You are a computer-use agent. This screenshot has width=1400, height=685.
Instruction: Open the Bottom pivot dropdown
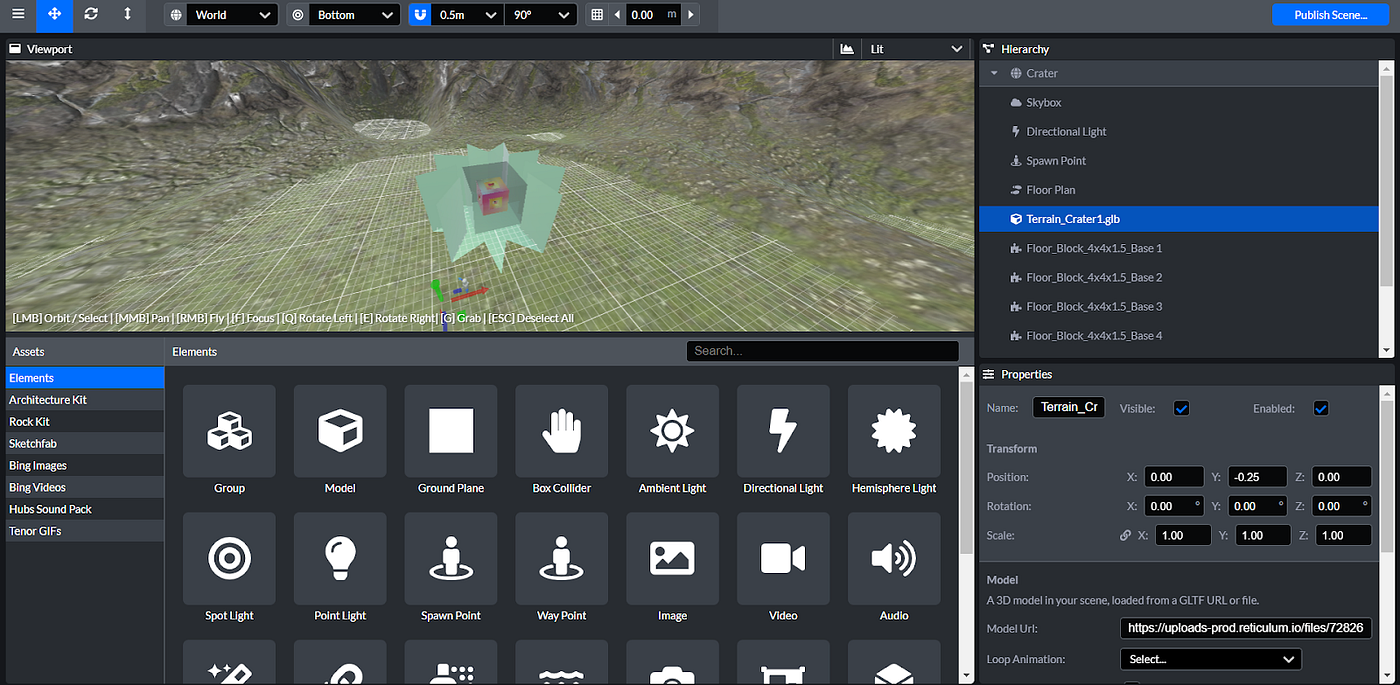coord(355,15)
